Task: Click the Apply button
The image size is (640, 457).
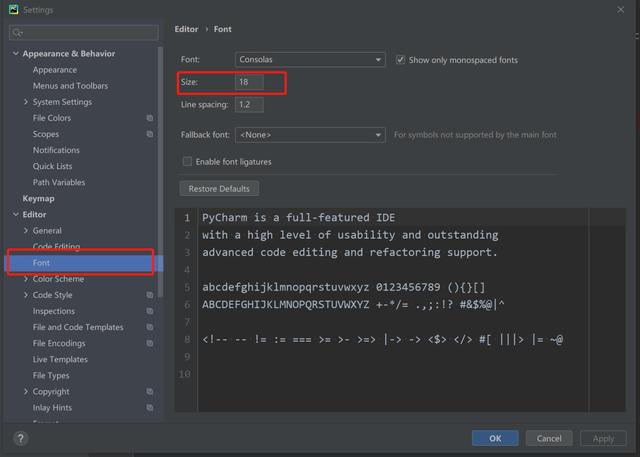Action: click(603, 438)
